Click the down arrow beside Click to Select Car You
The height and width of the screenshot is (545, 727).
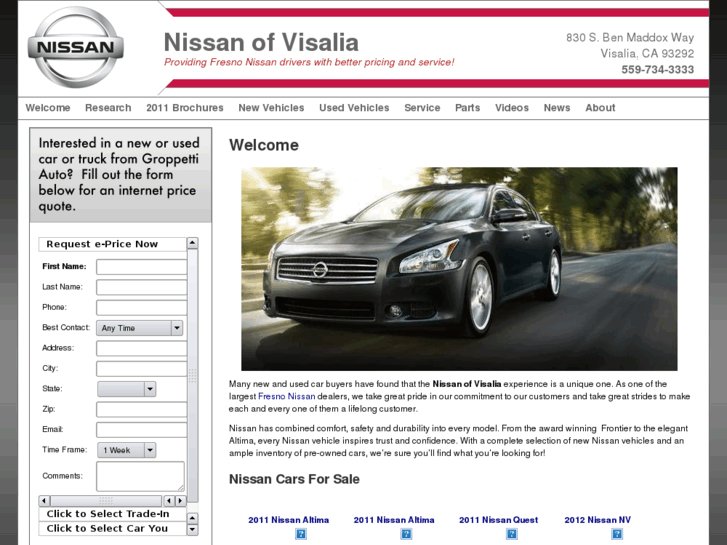coord(193,529)
